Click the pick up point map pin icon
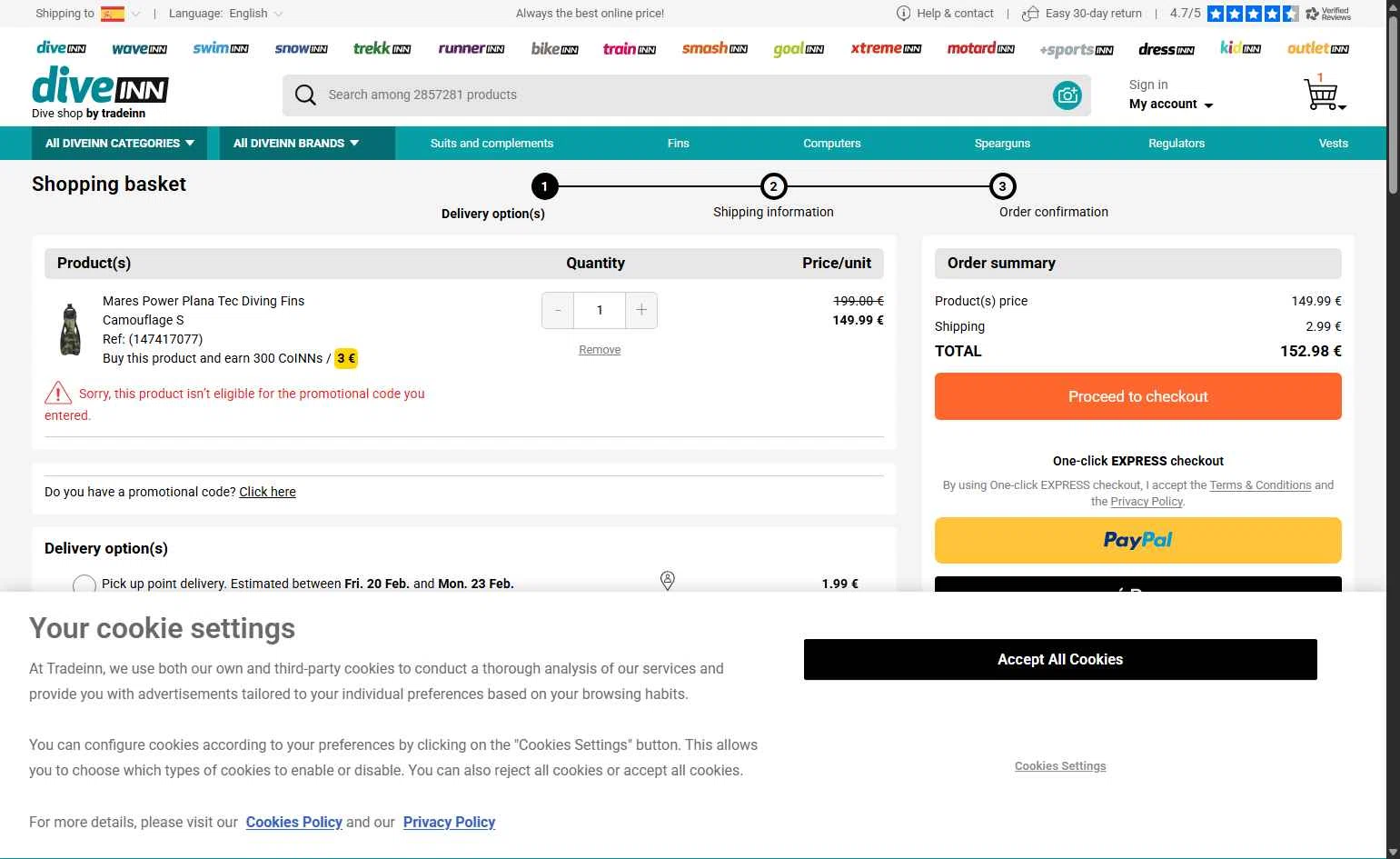 [668, 581]
